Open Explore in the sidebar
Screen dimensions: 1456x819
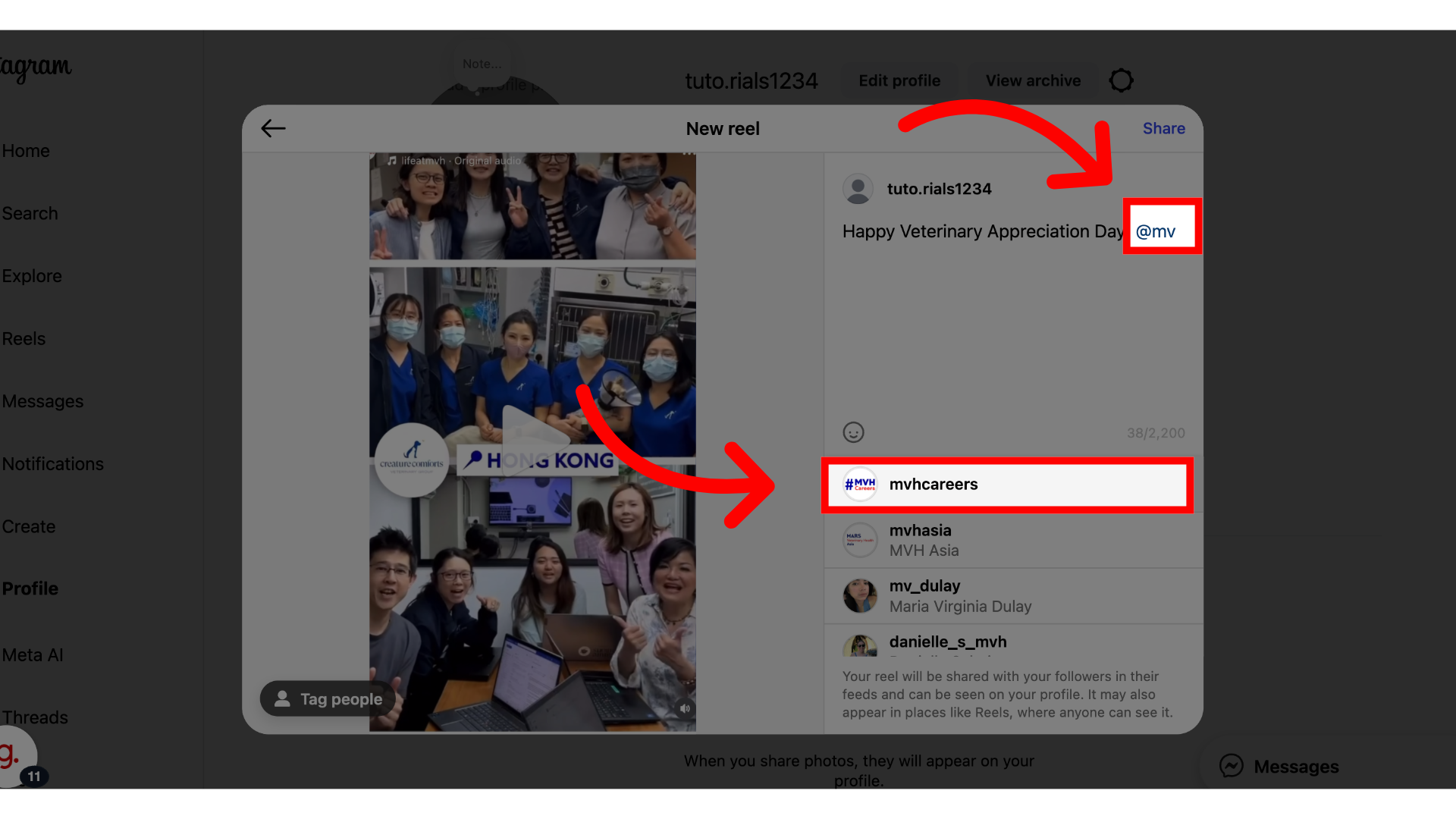[32, 276]
